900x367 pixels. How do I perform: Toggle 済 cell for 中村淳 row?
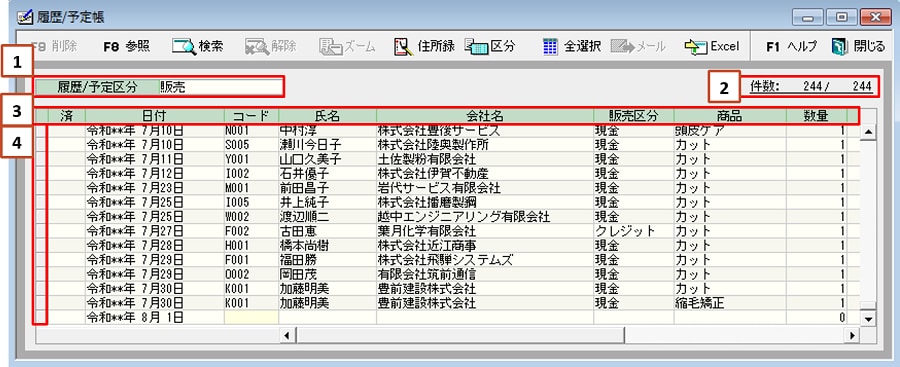tap(67, 132)
